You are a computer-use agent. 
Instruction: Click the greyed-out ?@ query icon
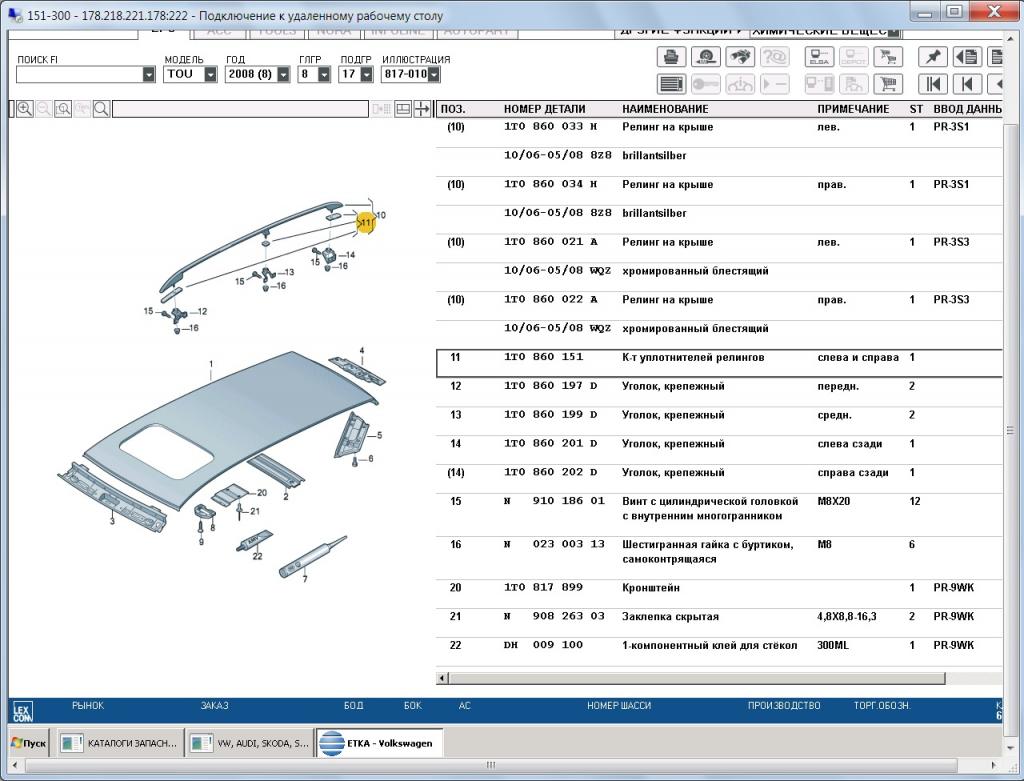pos(774,57)
